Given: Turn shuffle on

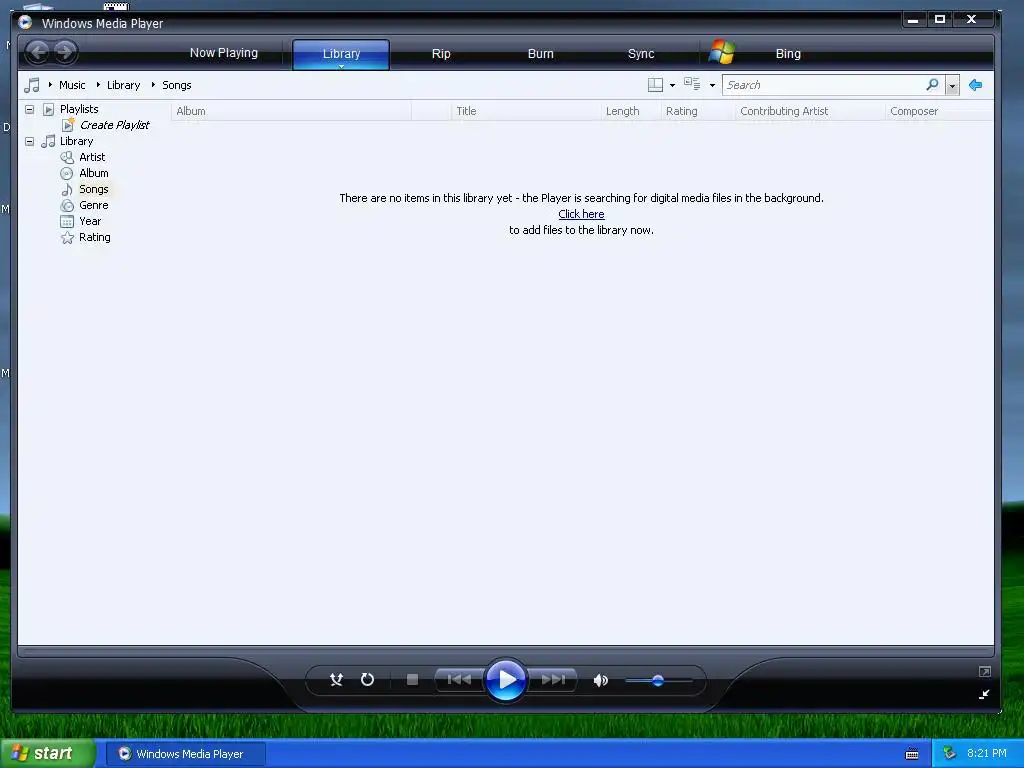Looking at the screenshot, I should [x=336, y=680].
